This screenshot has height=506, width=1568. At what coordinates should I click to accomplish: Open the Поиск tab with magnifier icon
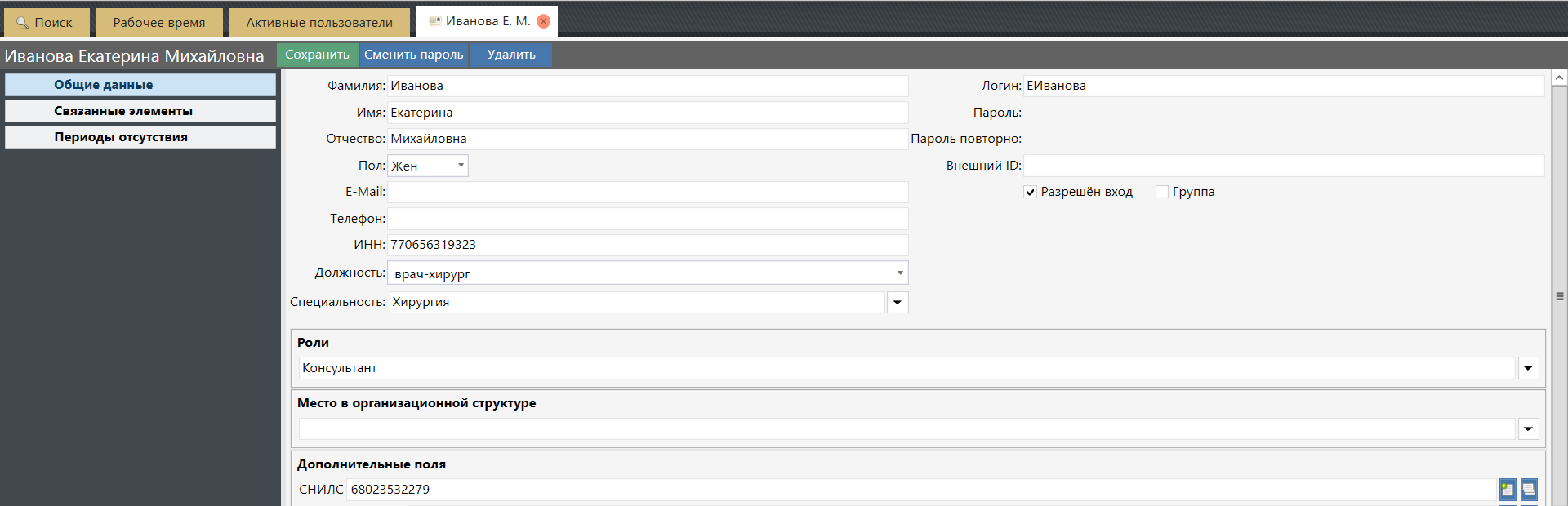point(46,23)
